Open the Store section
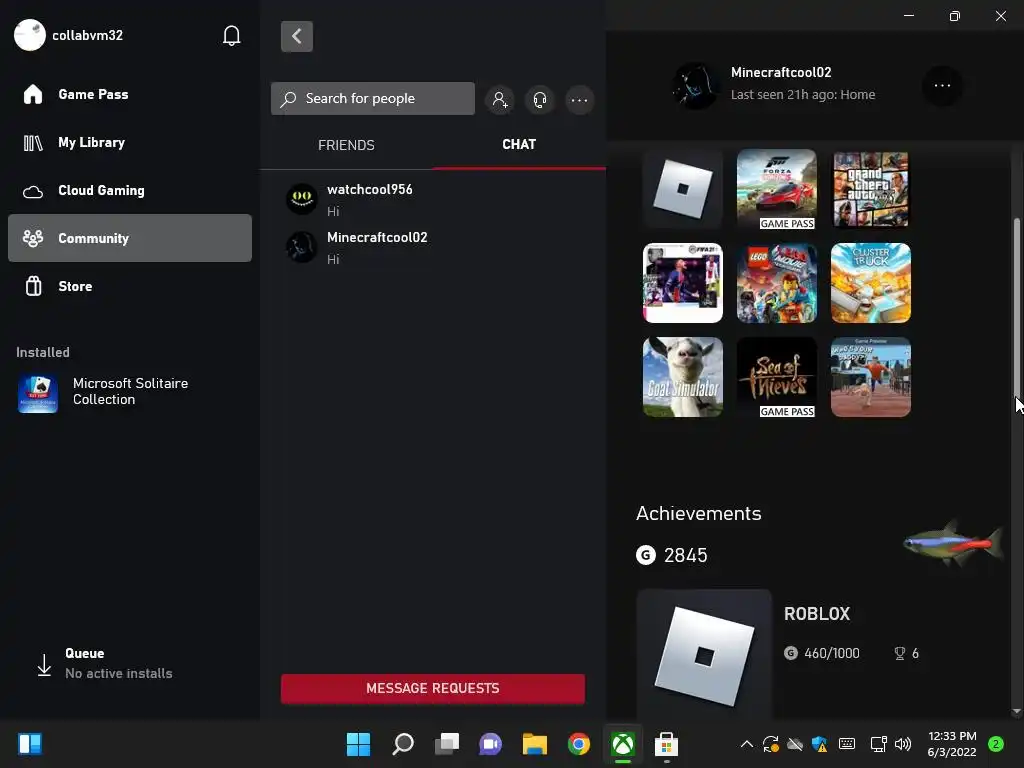The image size is (1024, 768). coord(130,286)
